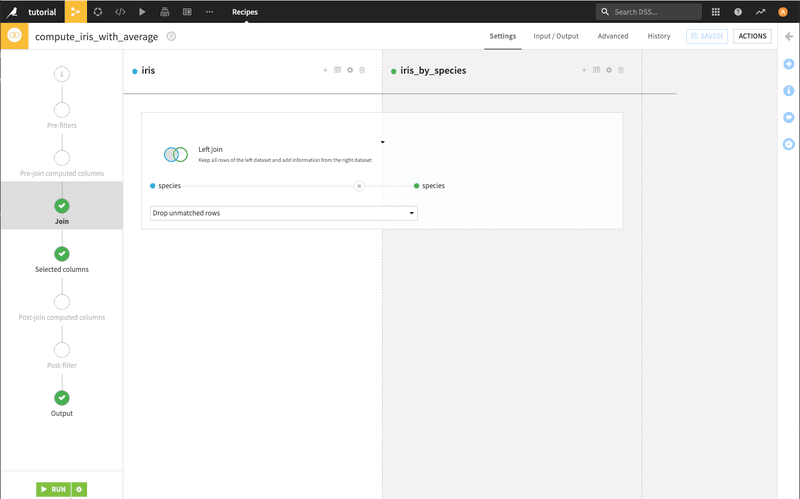Click the equals operator between species columns
Image resolution: width=800 pixels, height=499 pixels.
point(359,186)
